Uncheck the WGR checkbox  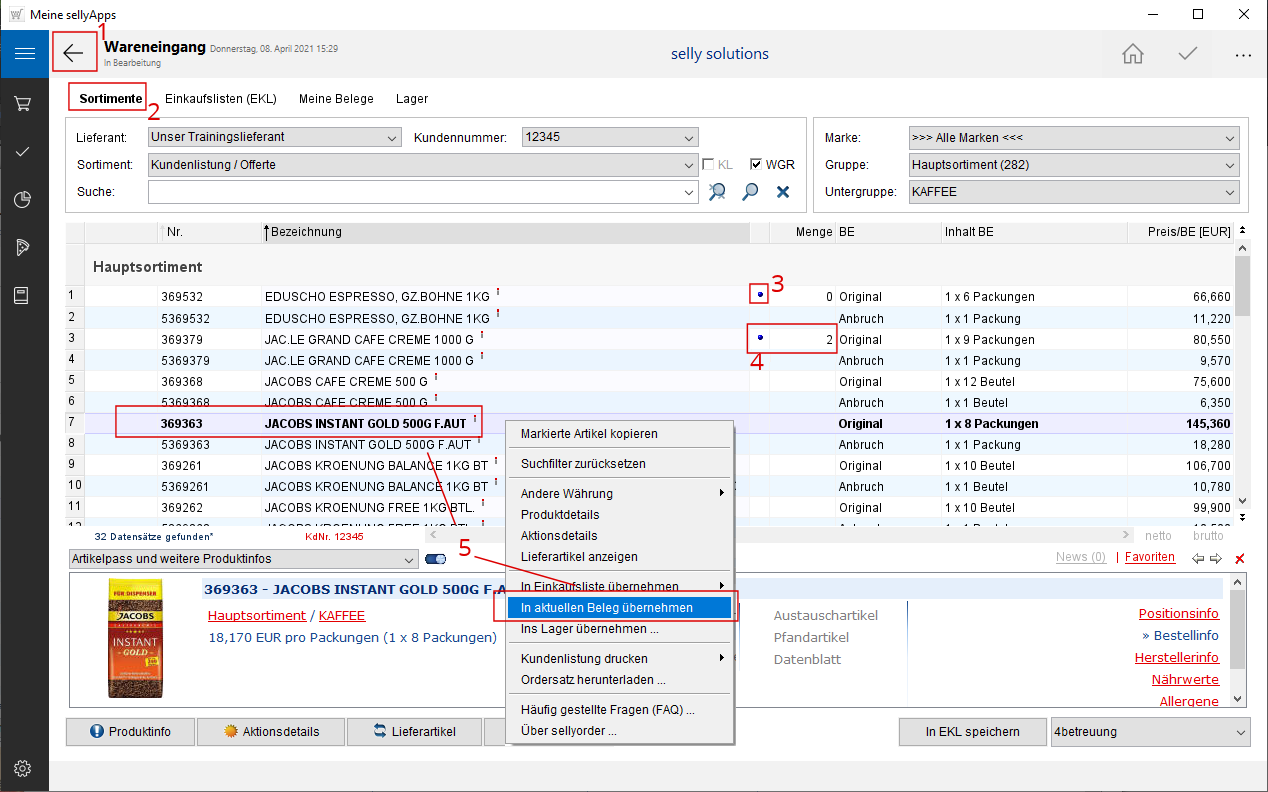(756, 165)
